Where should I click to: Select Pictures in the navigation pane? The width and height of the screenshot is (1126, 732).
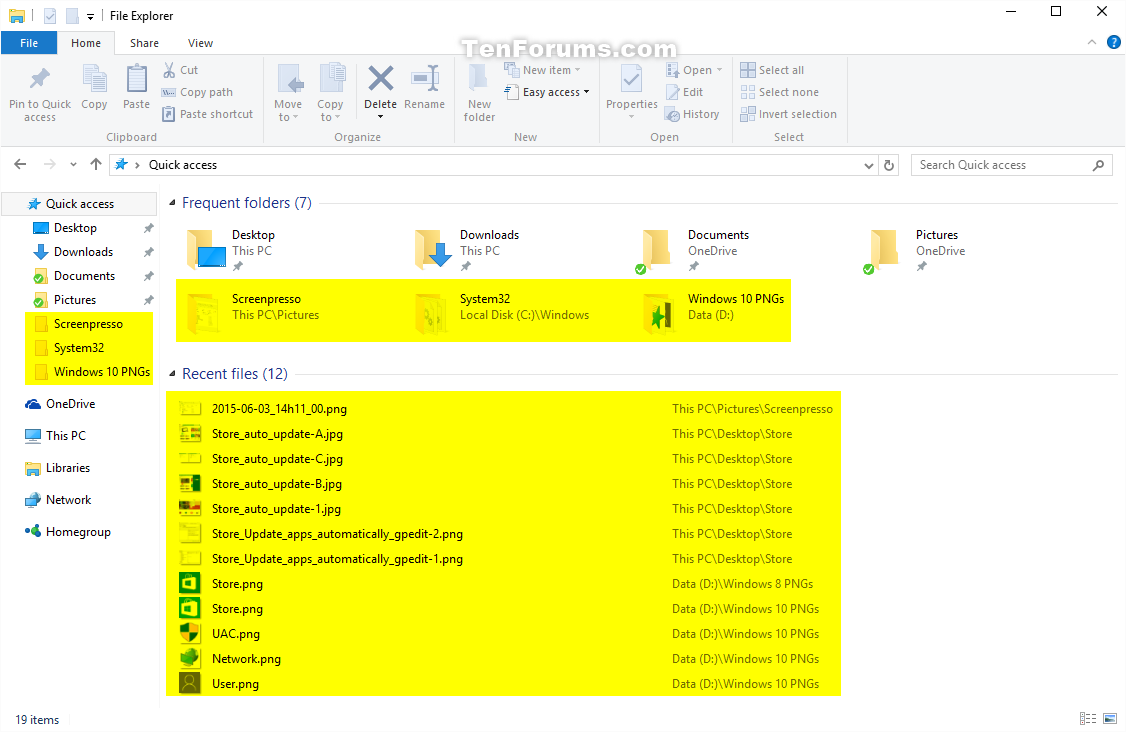coord(75,300)
